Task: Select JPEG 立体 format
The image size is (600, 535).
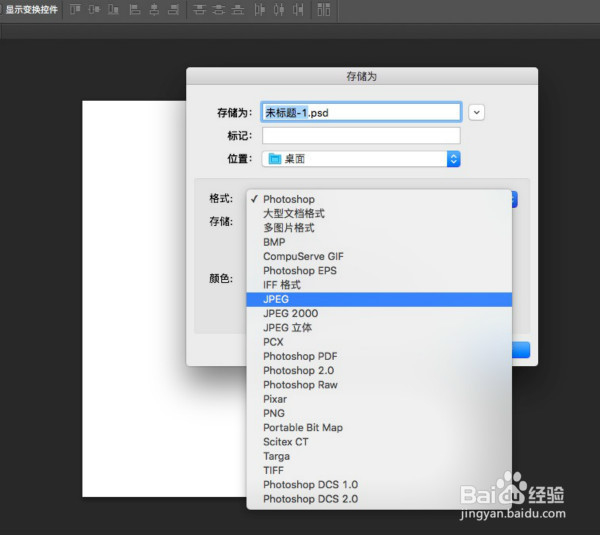Action: (x=379, y=328)
